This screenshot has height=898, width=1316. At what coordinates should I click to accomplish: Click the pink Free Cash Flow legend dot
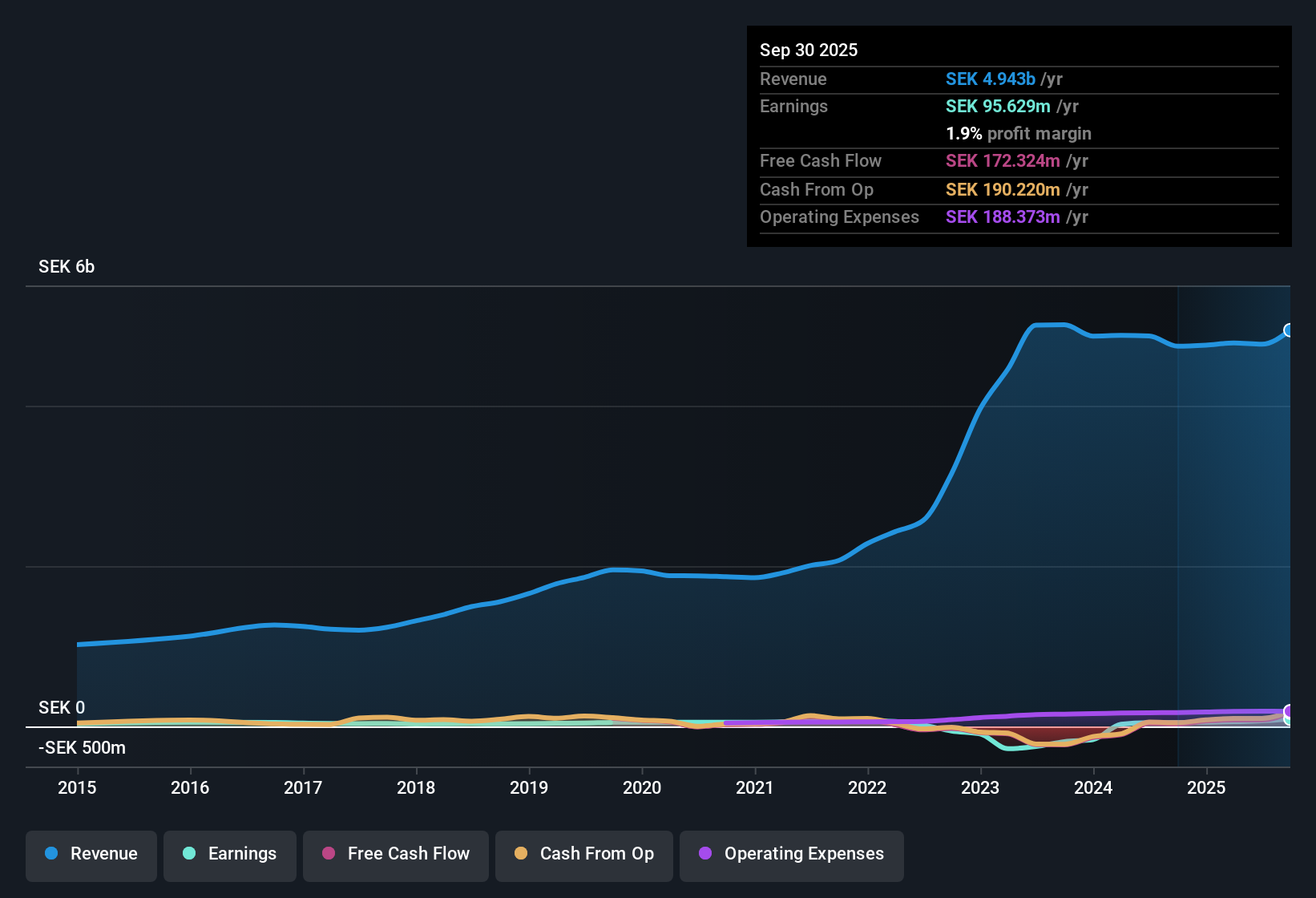click(x=329, y=854)
